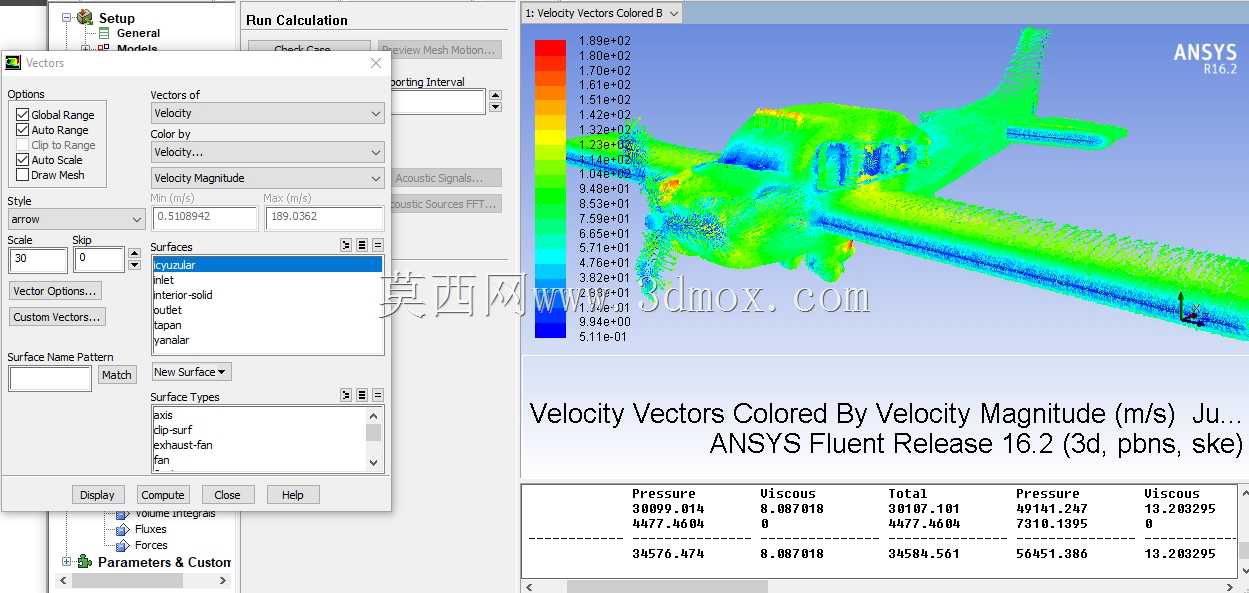This screenshot has width=1249, height=593.
Task: Open the Velocity Magnitude dropdown
Action: tap(267, 178)
